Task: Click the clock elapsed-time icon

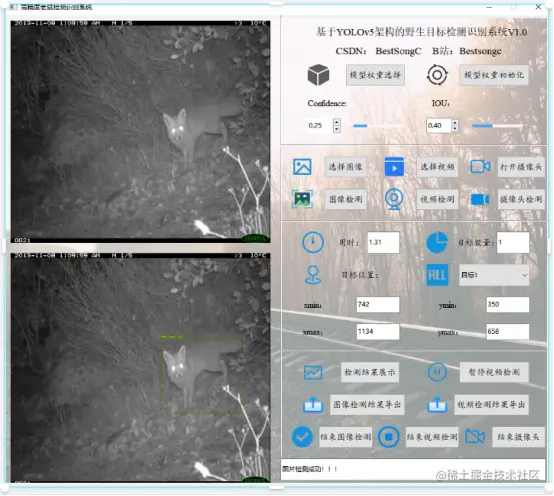Action: pos(313,242)
